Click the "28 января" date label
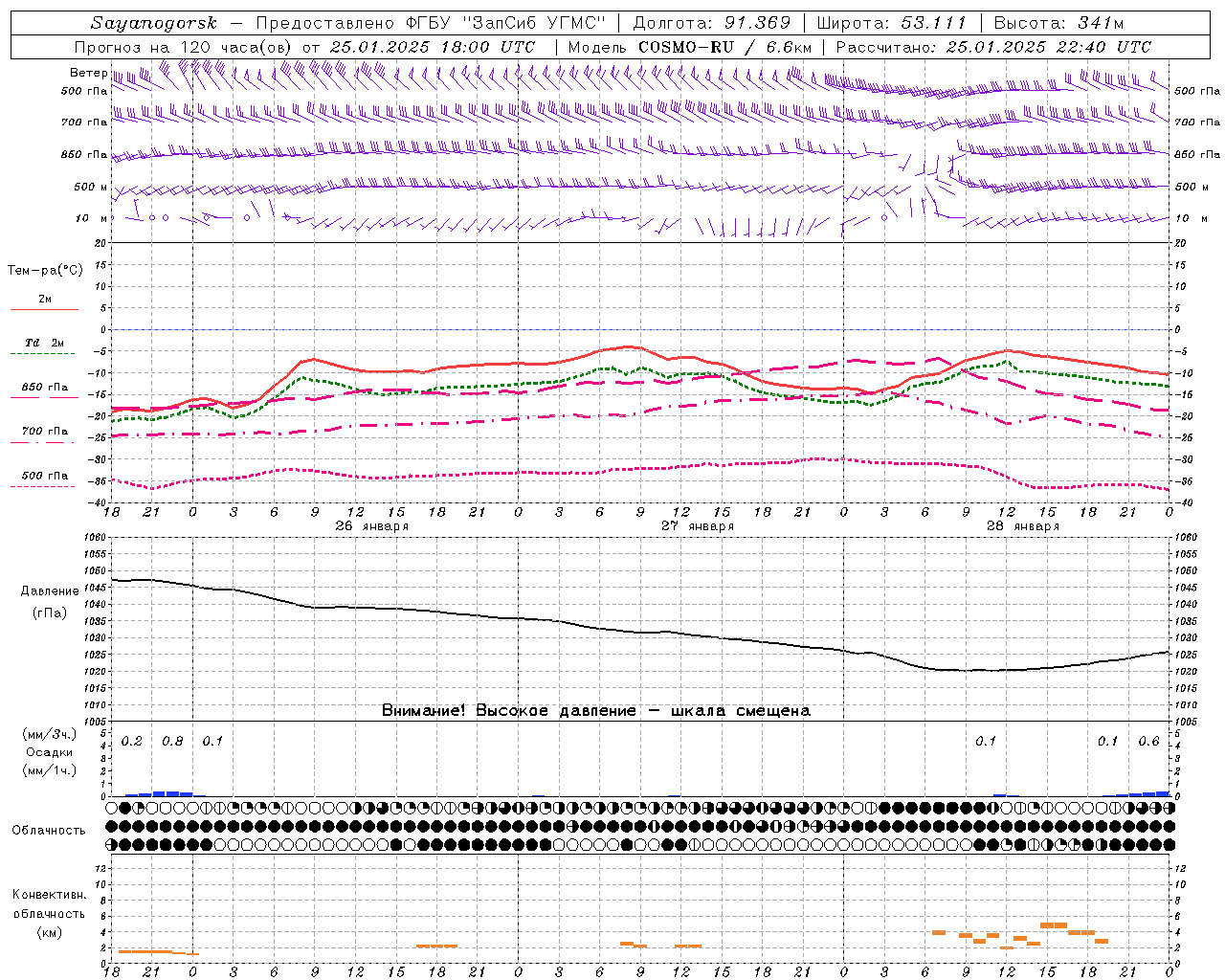The width and height of the screenshot is (1225, 980). pyautogui.click(x=1023, y=526)
